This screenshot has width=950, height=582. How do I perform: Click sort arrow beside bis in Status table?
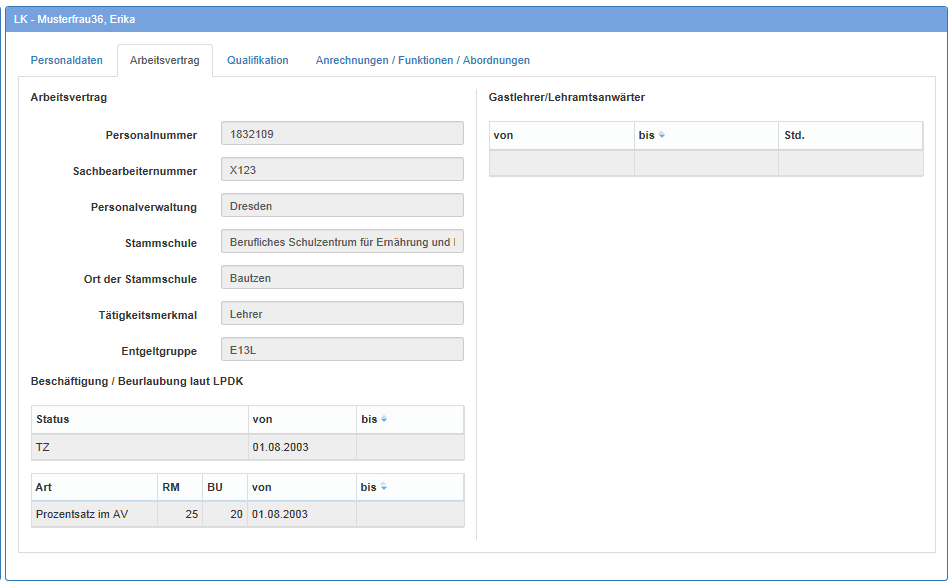click(x=384, y=419)
